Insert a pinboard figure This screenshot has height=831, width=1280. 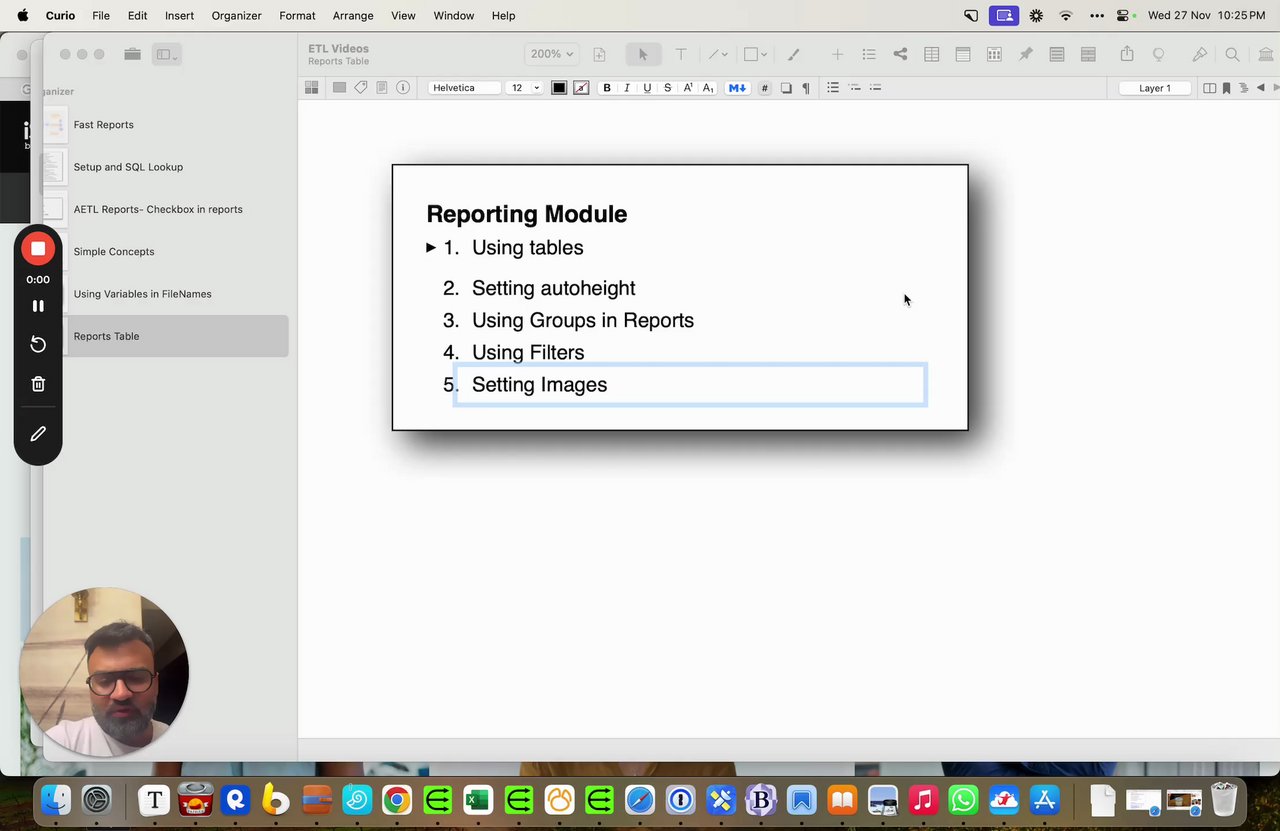pos(1025,55)
